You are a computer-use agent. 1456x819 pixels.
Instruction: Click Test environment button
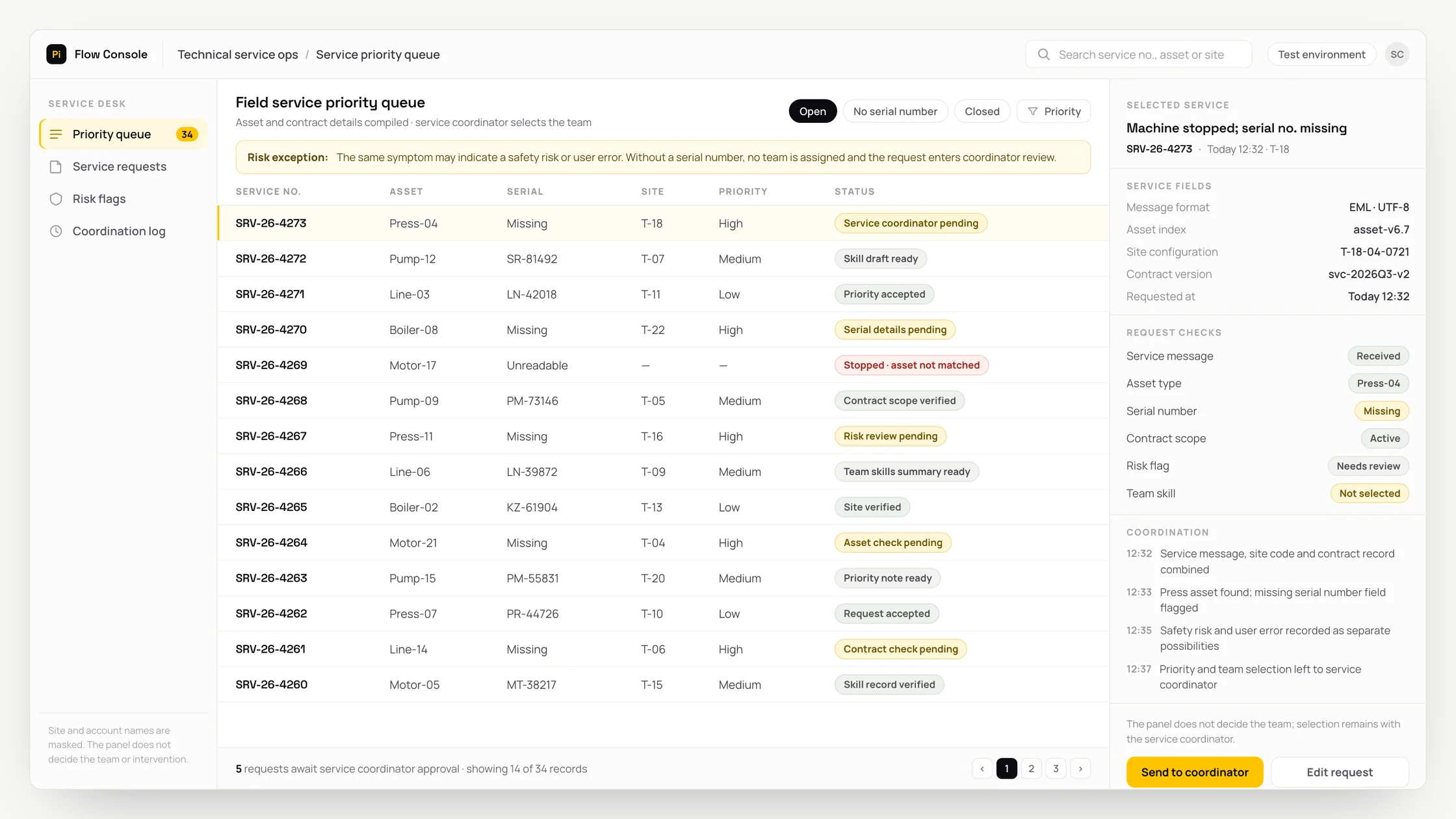(x=1321, y=55)
